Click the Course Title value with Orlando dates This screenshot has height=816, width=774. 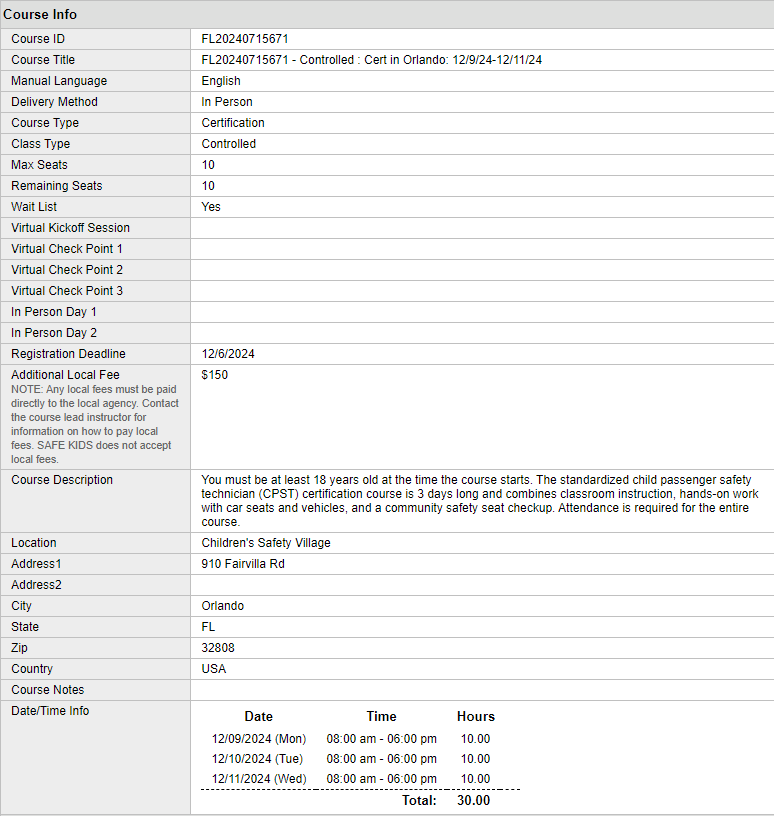tap(372, 60)
